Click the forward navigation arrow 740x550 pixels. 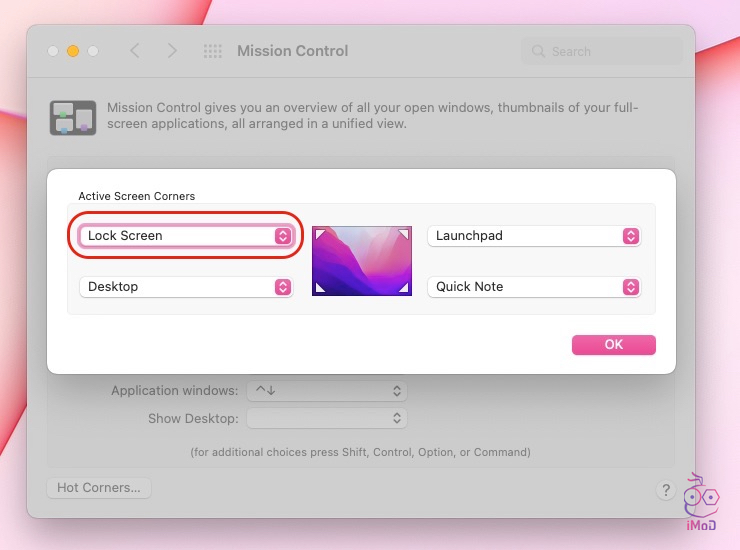click(172, 51)
